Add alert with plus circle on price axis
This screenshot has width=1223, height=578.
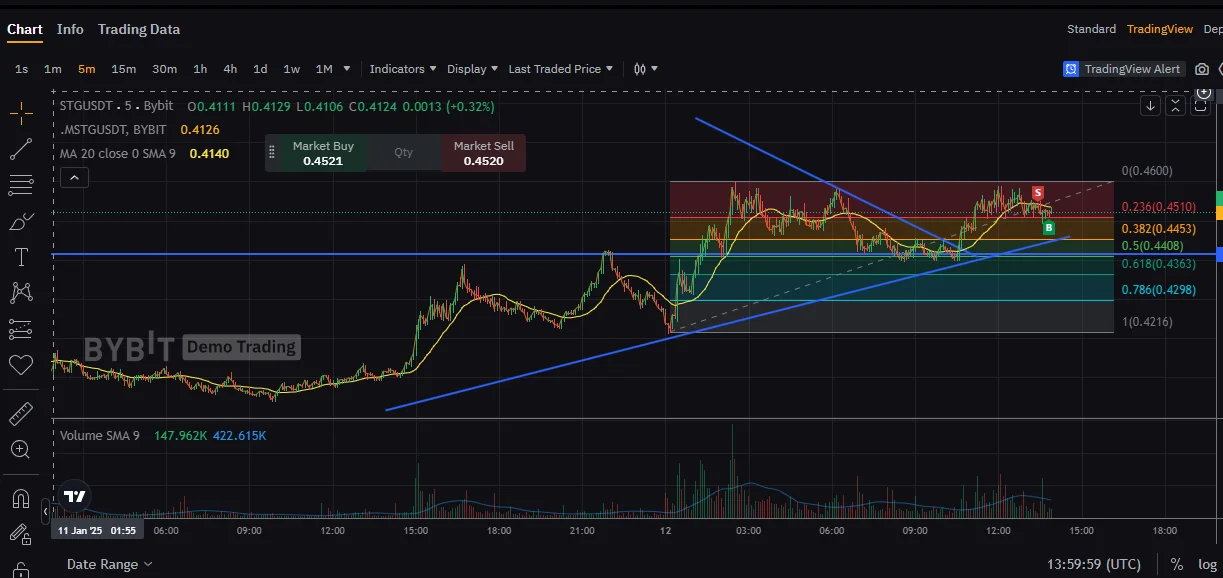1204,93
